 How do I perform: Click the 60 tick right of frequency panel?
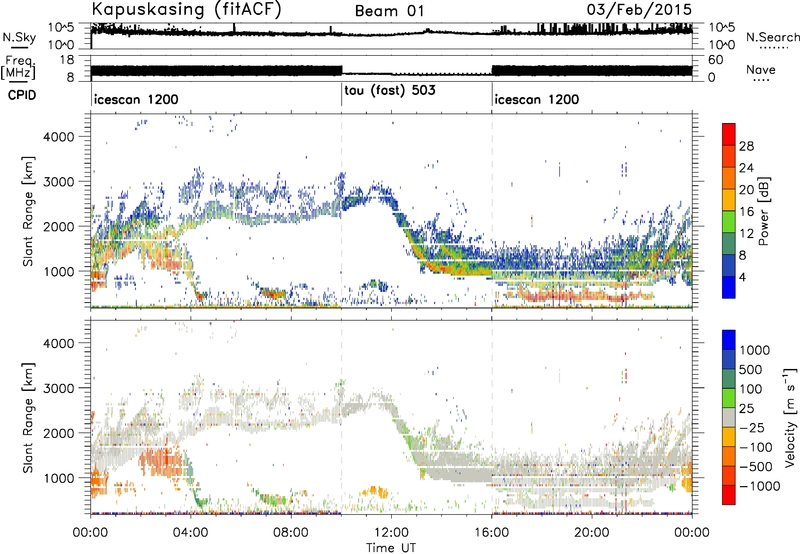[716, 60]
